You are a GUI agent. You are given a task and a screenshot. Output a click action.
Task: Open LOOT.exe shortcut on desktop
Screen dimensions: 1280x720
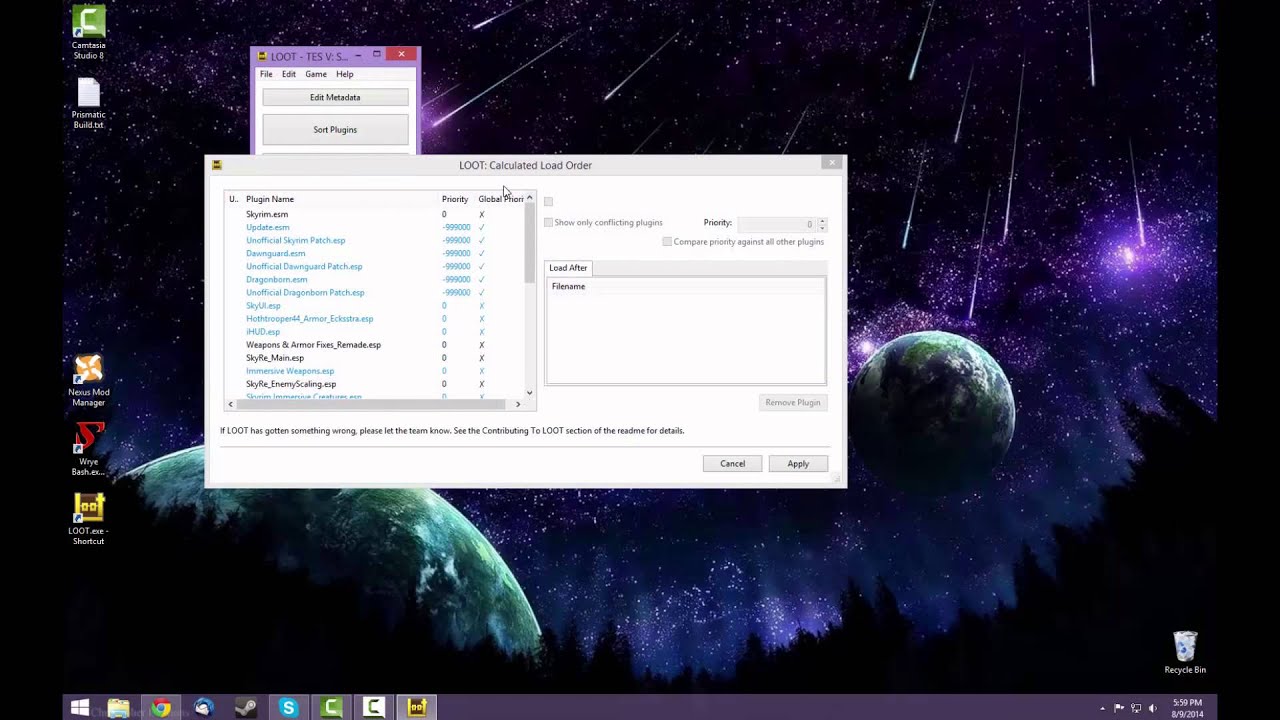[x=88, y=519]
